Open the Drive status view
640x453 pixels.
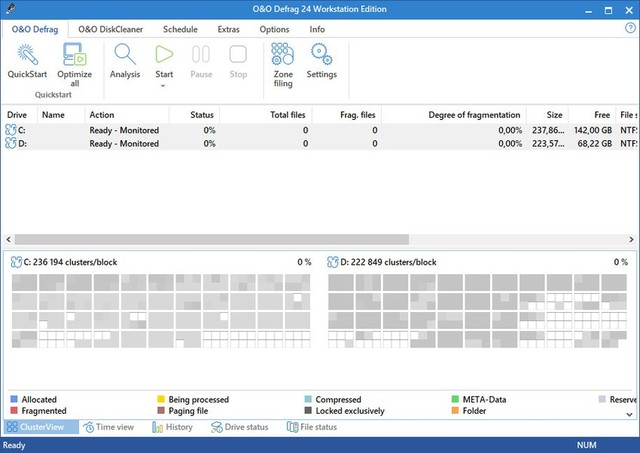[x=240, y=427]
